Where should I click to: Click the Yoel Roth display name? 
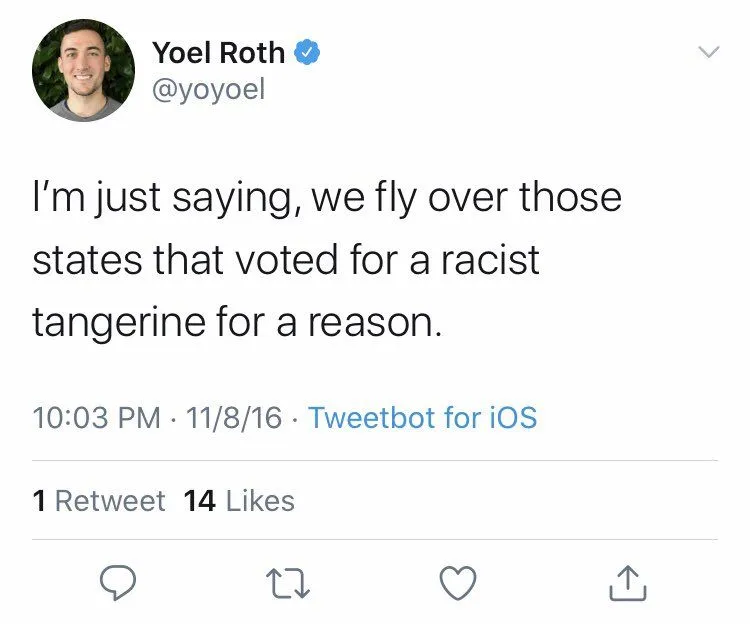coord(219,52)
